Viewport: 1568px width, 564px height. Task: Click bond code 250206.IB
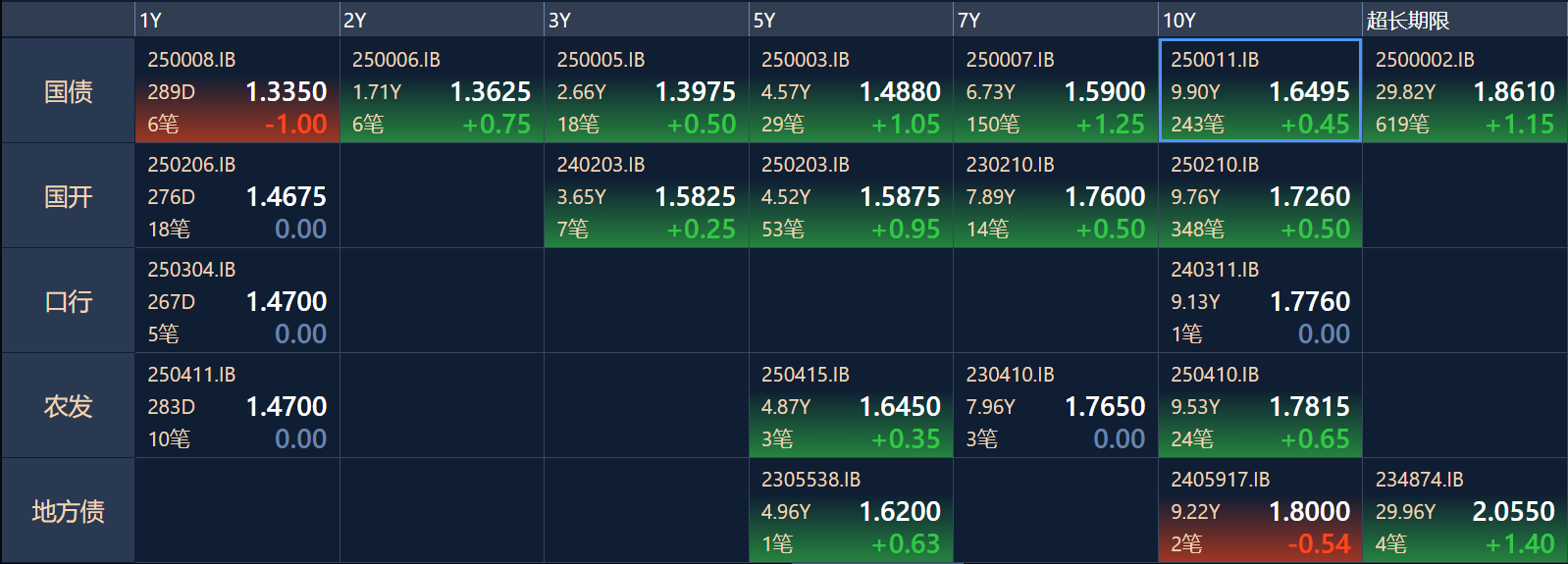(x=191, y=165)
